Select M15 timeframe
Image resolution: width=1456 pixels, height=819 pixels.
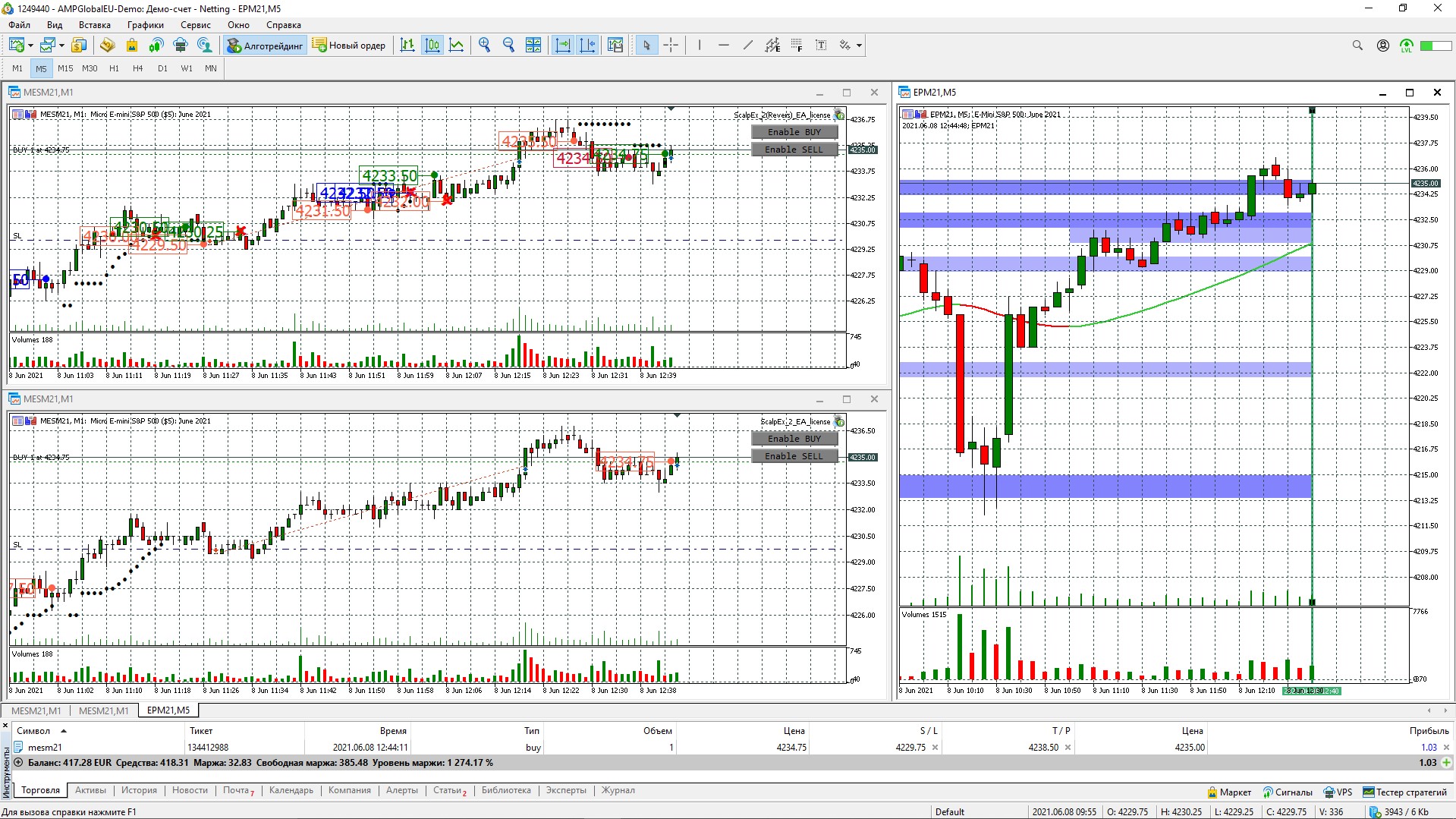point(65,68)
